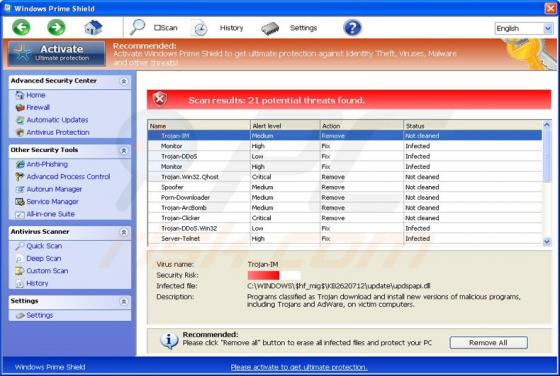
Task: Collapse the Other Security Tools panel
Action: click(x=124, y=150)
